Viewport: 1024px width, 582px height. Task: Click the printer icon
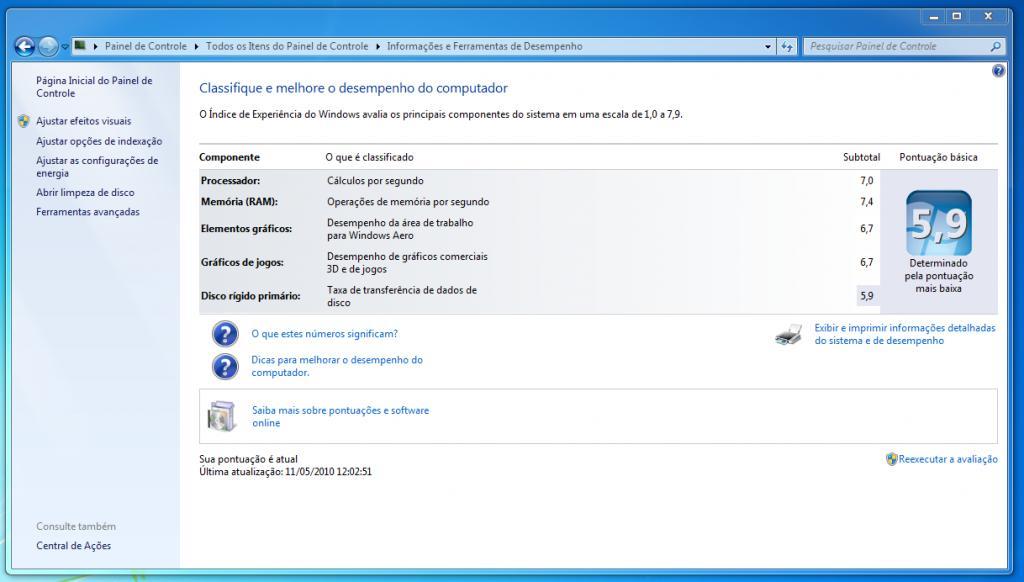click(789, 334)
